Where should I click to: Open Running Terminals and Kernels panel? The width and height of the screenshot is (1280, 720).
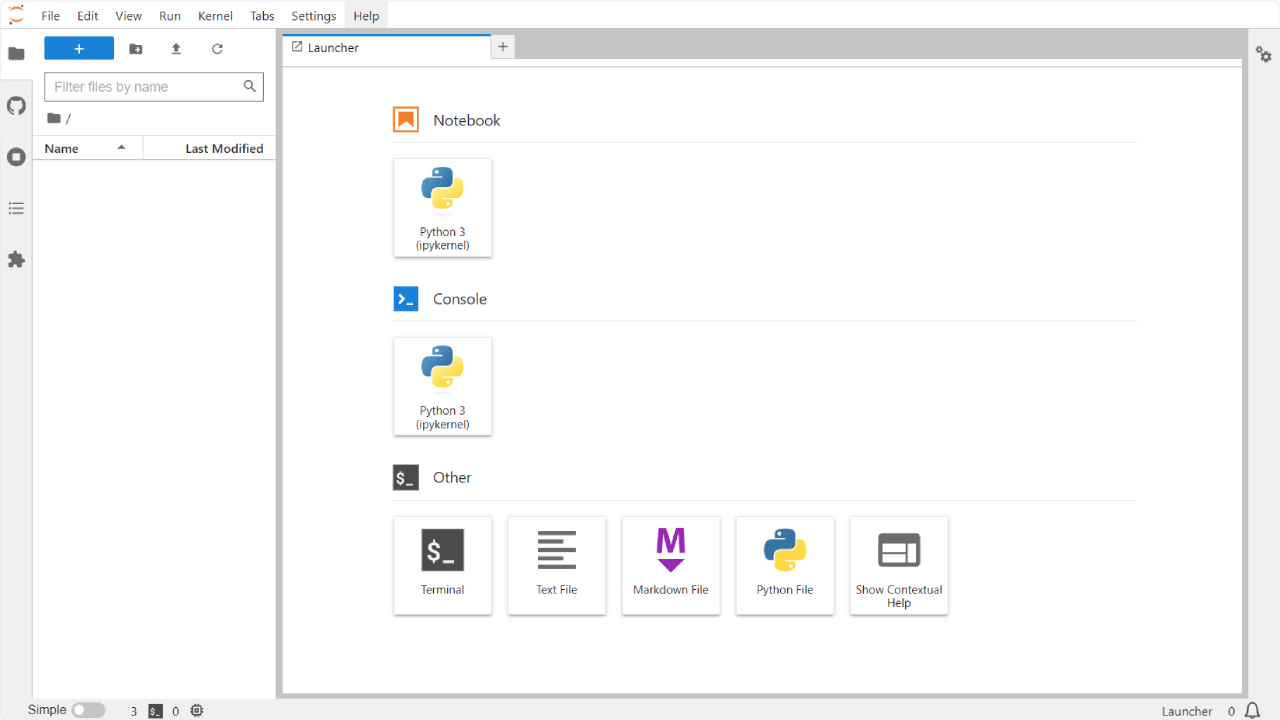click(16, 157)
